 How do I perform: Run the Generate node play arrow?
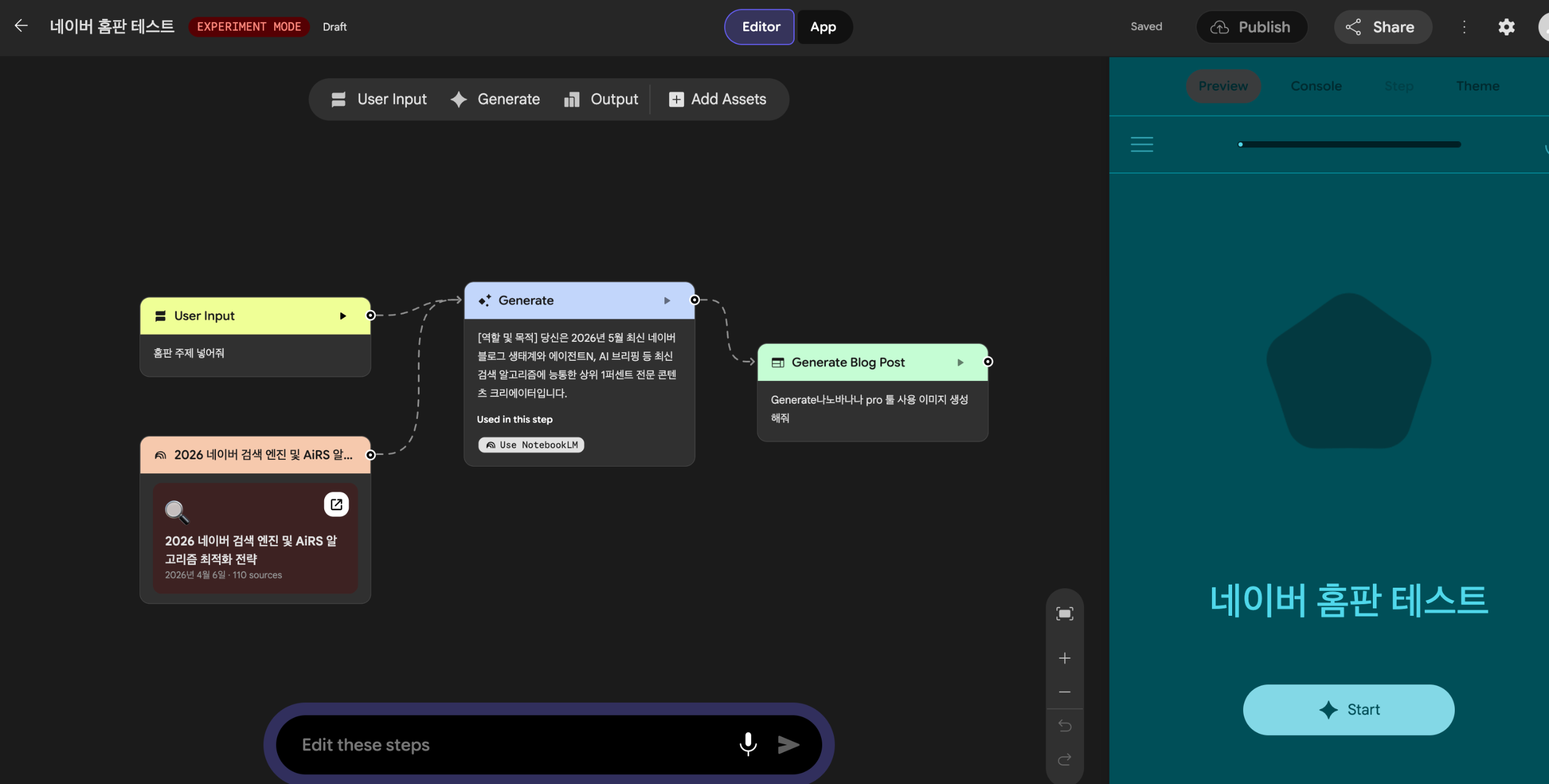tap(667, 300)
